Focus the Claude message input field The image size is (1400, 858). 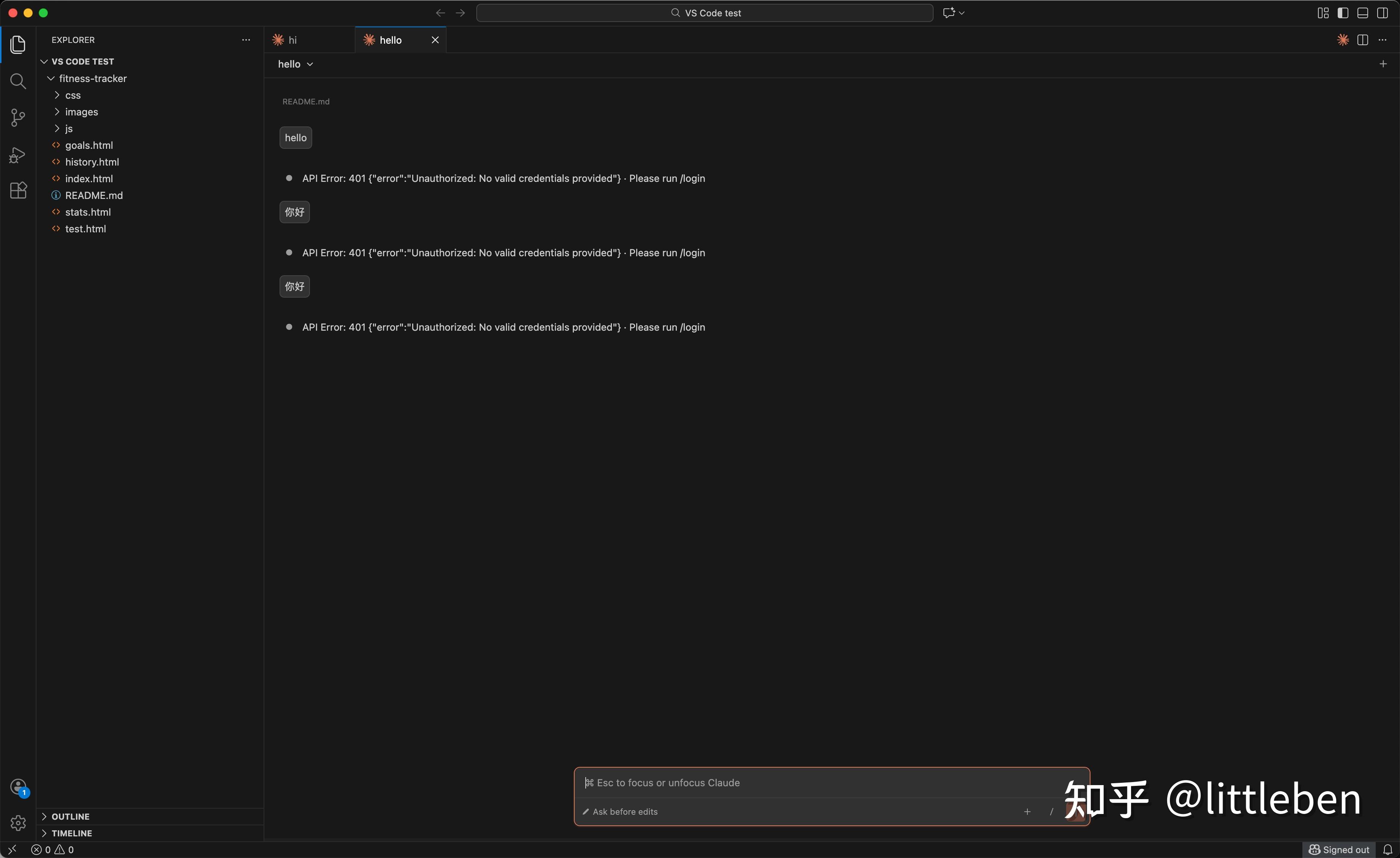coord(795,782)
